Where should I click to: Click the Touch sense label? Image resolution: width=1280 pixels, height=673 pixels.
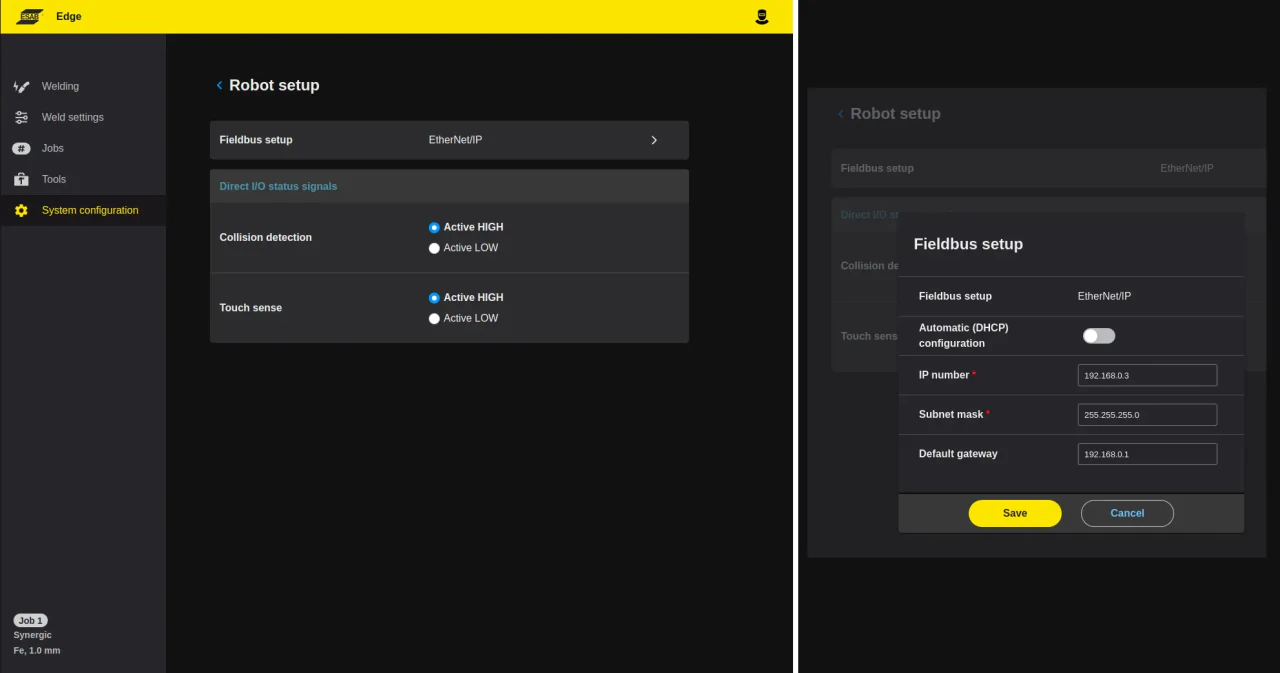point(251,308)
